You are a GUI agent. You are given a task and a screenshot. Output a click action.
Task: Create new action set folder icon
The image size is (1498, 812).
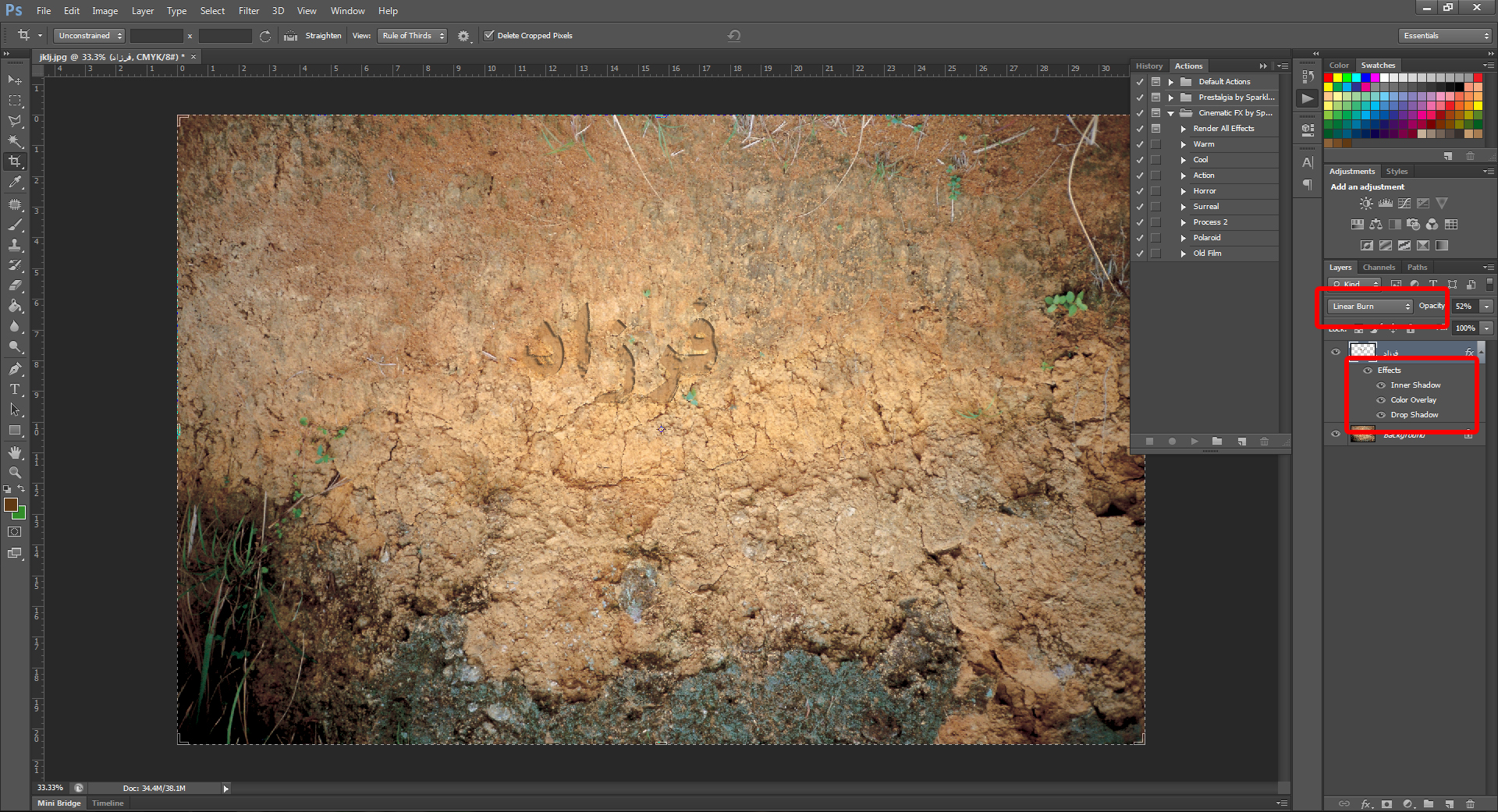click(x=1216, y=441)
